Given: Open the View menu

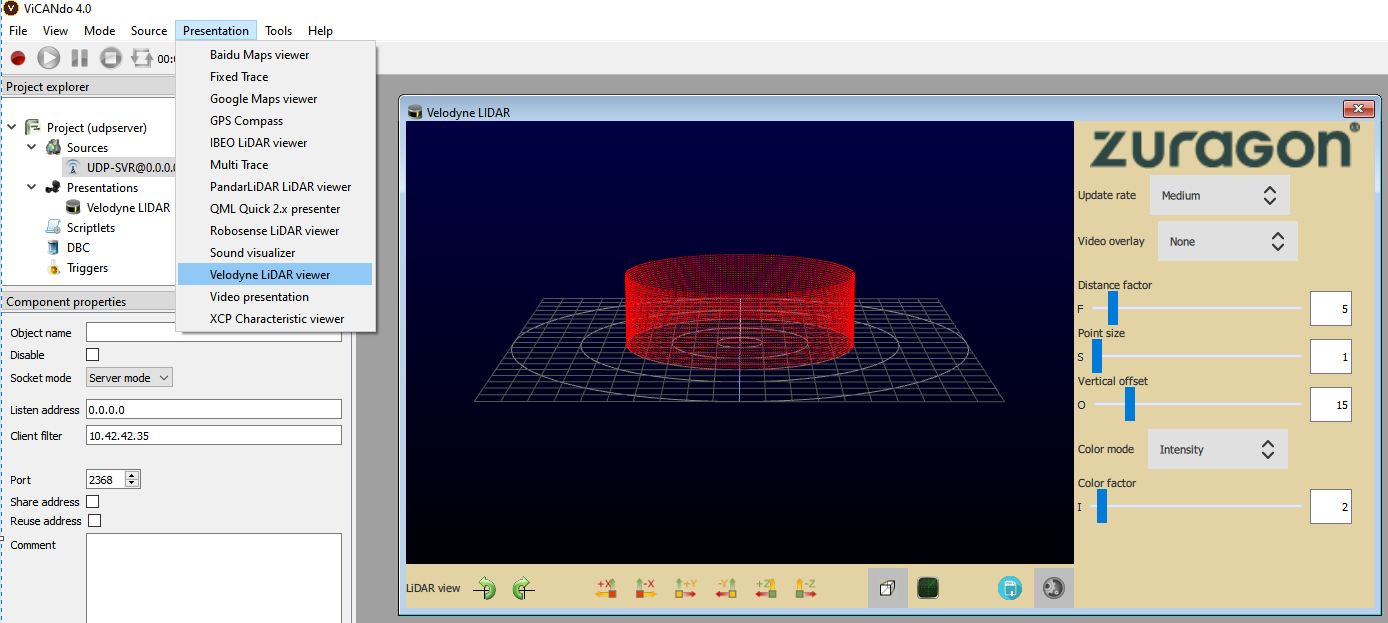Looking at the screenshot, I should click(56, 31).
